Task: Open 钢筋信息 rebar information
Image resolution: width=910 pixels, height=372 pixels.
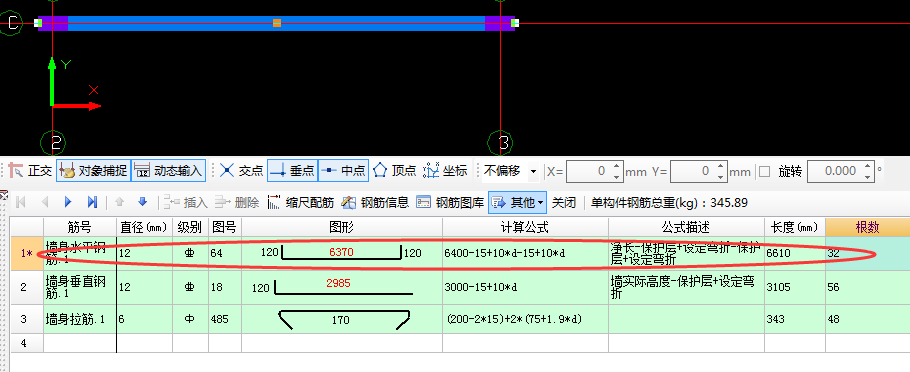Action: pos(375,202)
